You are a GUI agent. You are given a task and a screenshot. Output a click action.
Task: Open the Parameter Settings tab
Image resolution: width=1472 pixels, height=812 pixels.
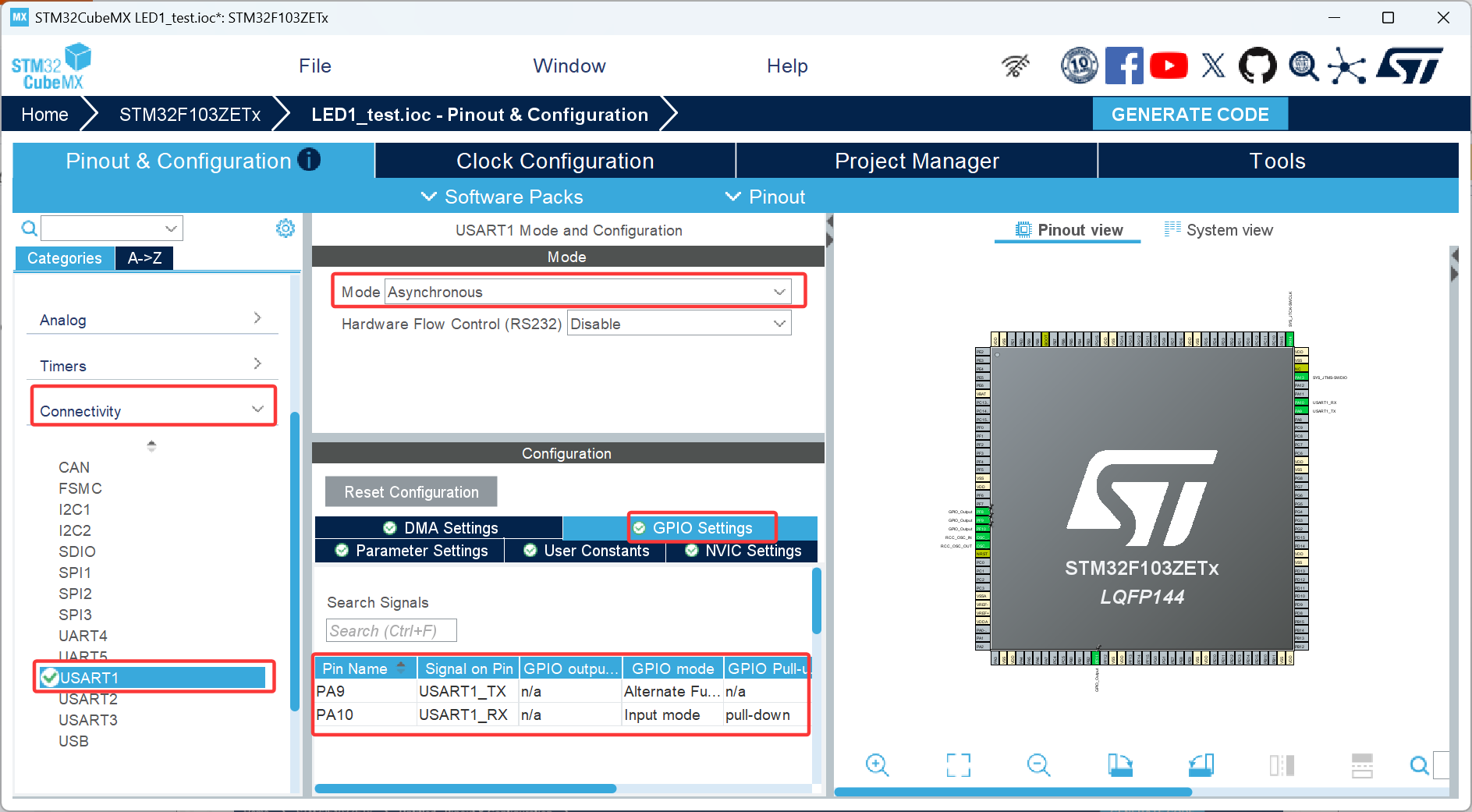[x=410, y=551]
